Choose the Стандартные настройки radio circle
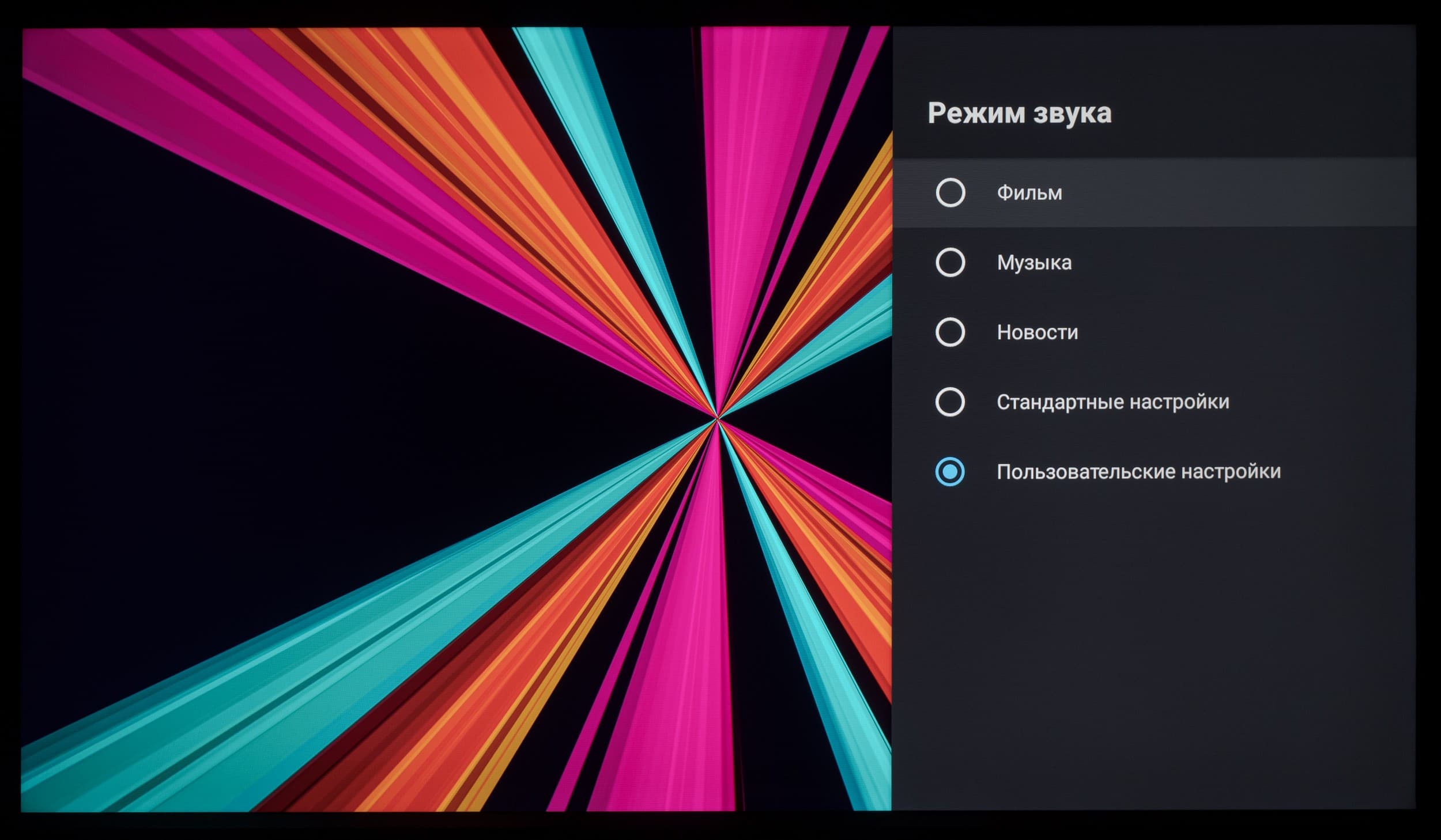Screen dimensions: 1441x840 pos(950,402)
